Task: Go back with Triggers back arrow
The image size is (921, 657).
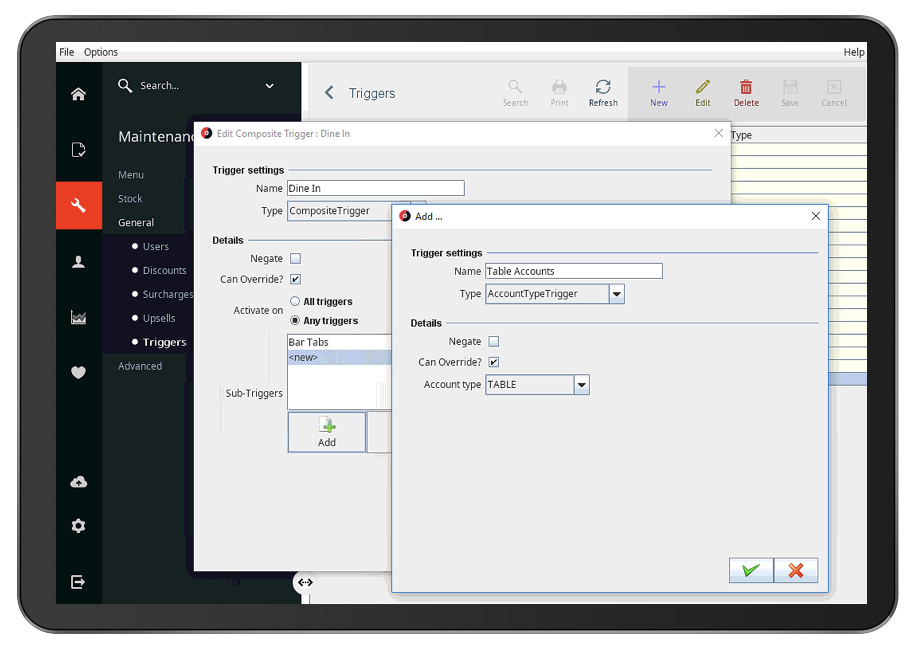Action: click(x=330, y=93)
